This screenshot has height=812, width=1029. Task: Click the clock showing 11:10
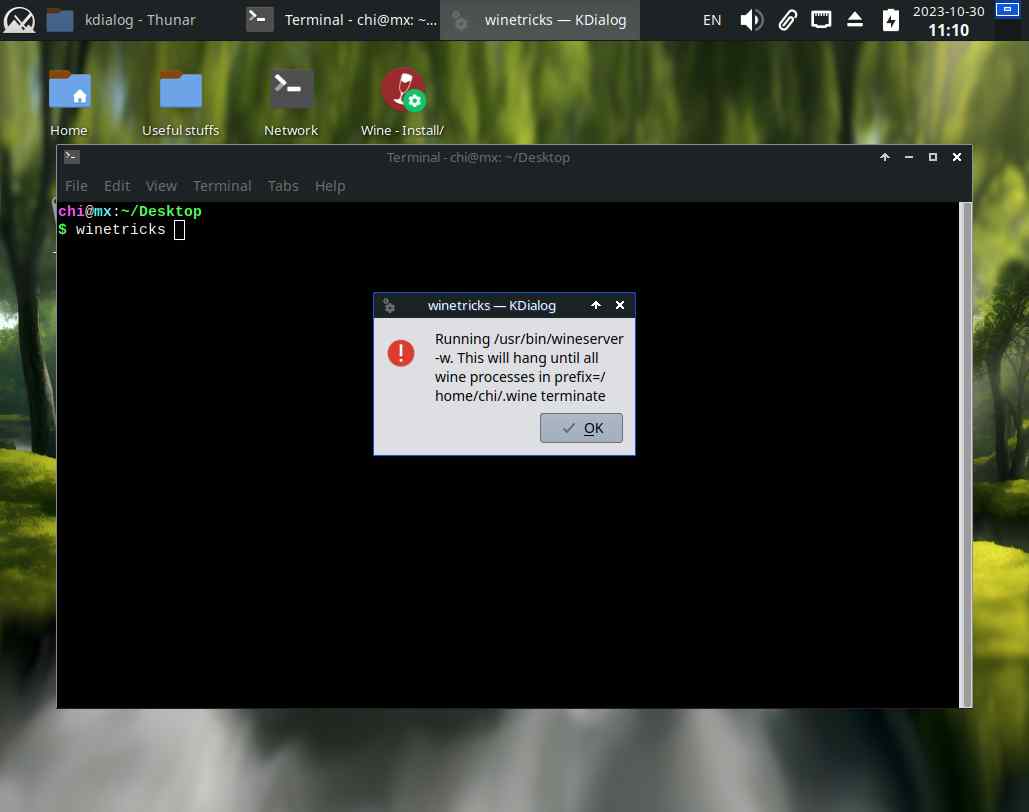(x=948, y=30)
